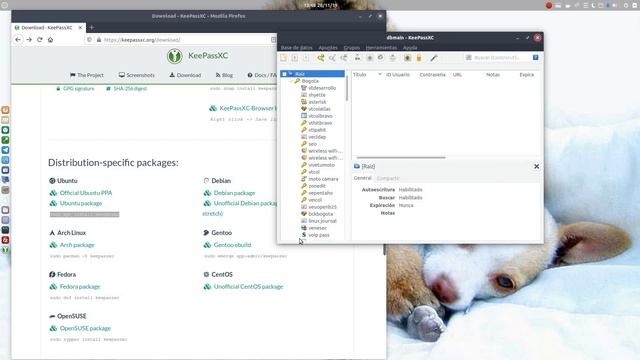
Task: Switch to the Compartir tab
Action: [x=388, y=178]
